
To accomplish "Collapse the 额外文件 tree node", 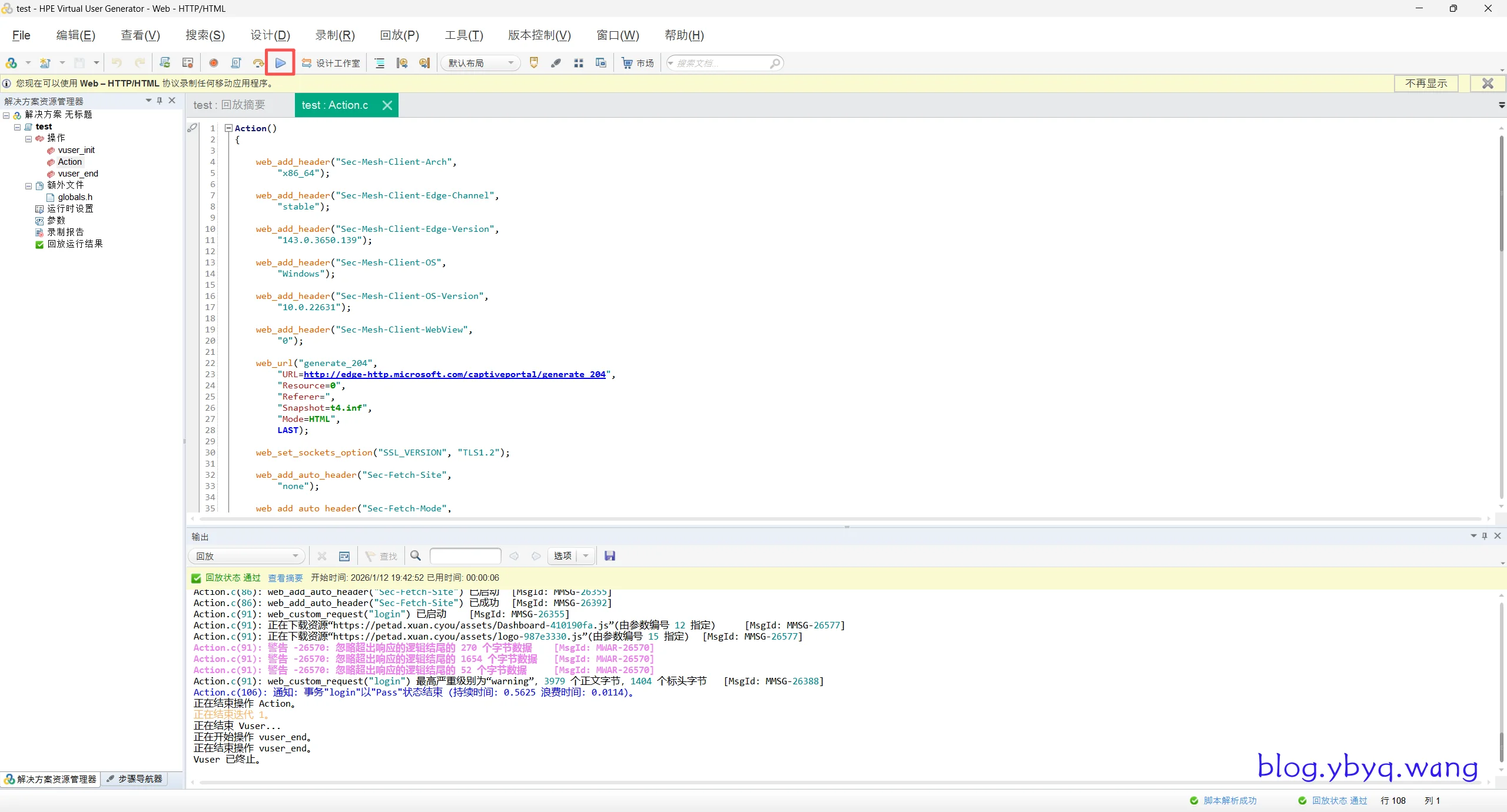I will coord(28,186).
